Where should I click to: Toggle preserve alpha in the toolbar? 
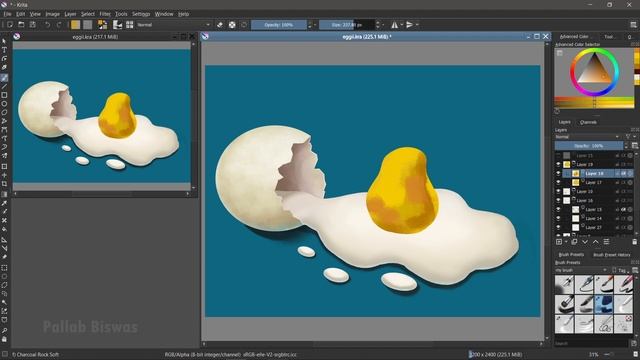click(x=232, y=25)
